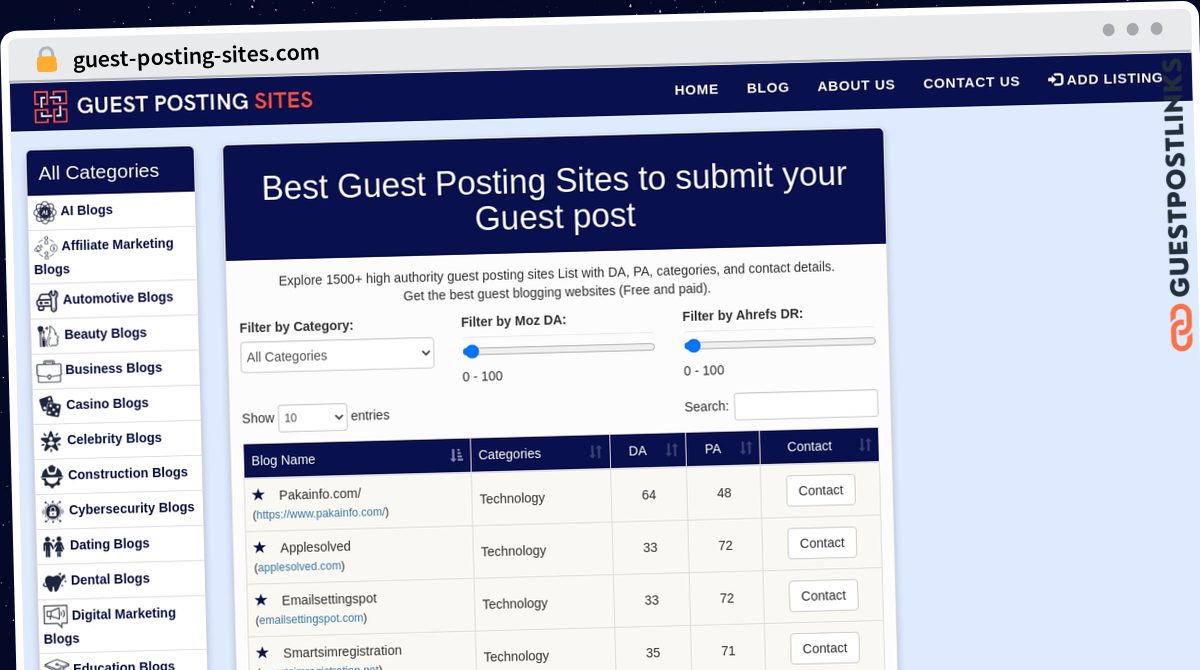1200x670 pixels.
Task: Sort table by Blog Name column
Action: 456,456
